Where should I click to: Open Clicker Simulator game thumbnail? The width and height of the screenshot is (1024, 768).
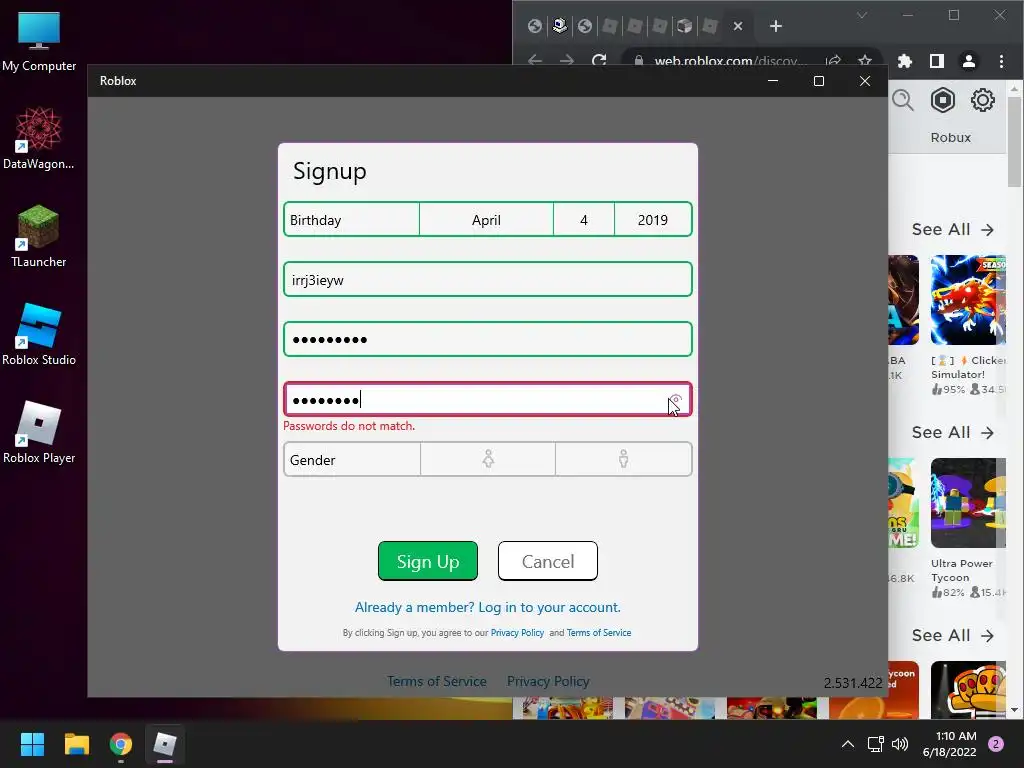[968, 300]
